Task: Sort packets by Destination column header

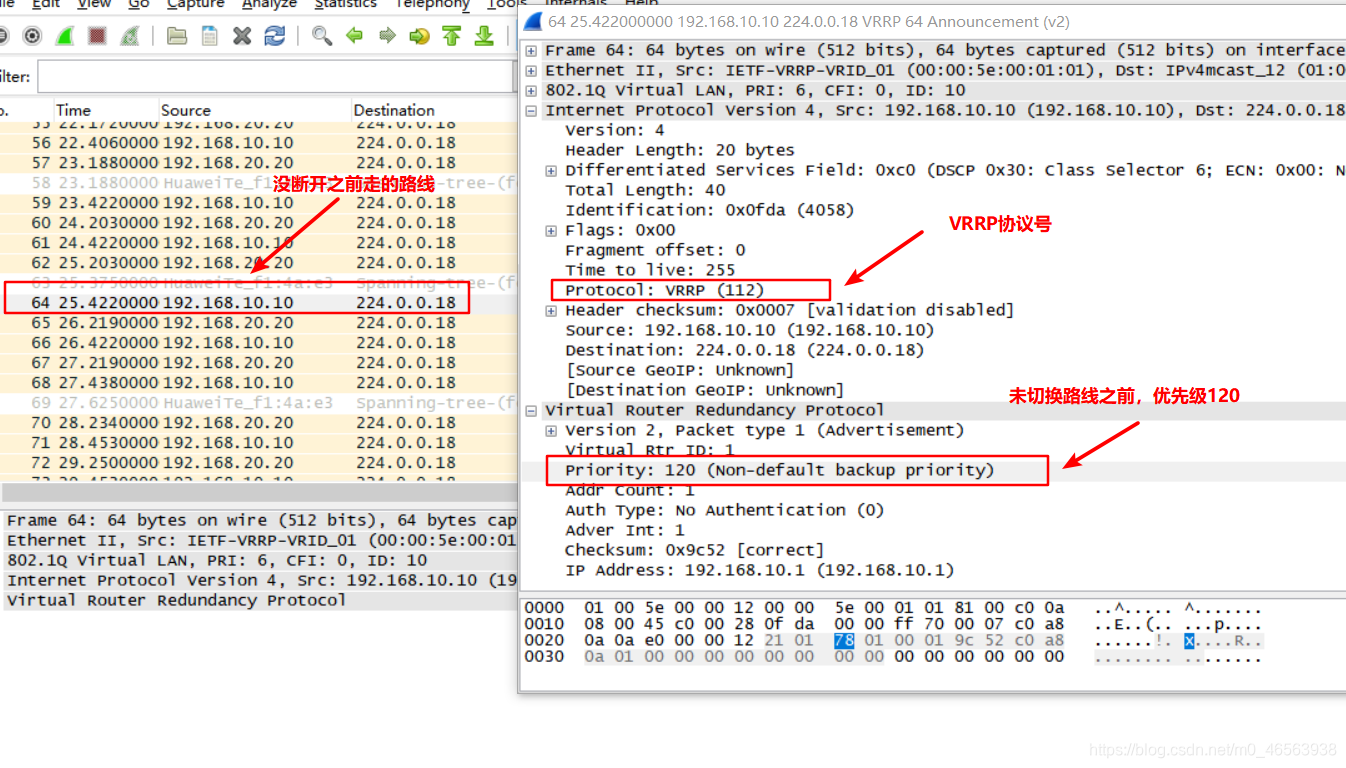Action: (x=394, y=110)
